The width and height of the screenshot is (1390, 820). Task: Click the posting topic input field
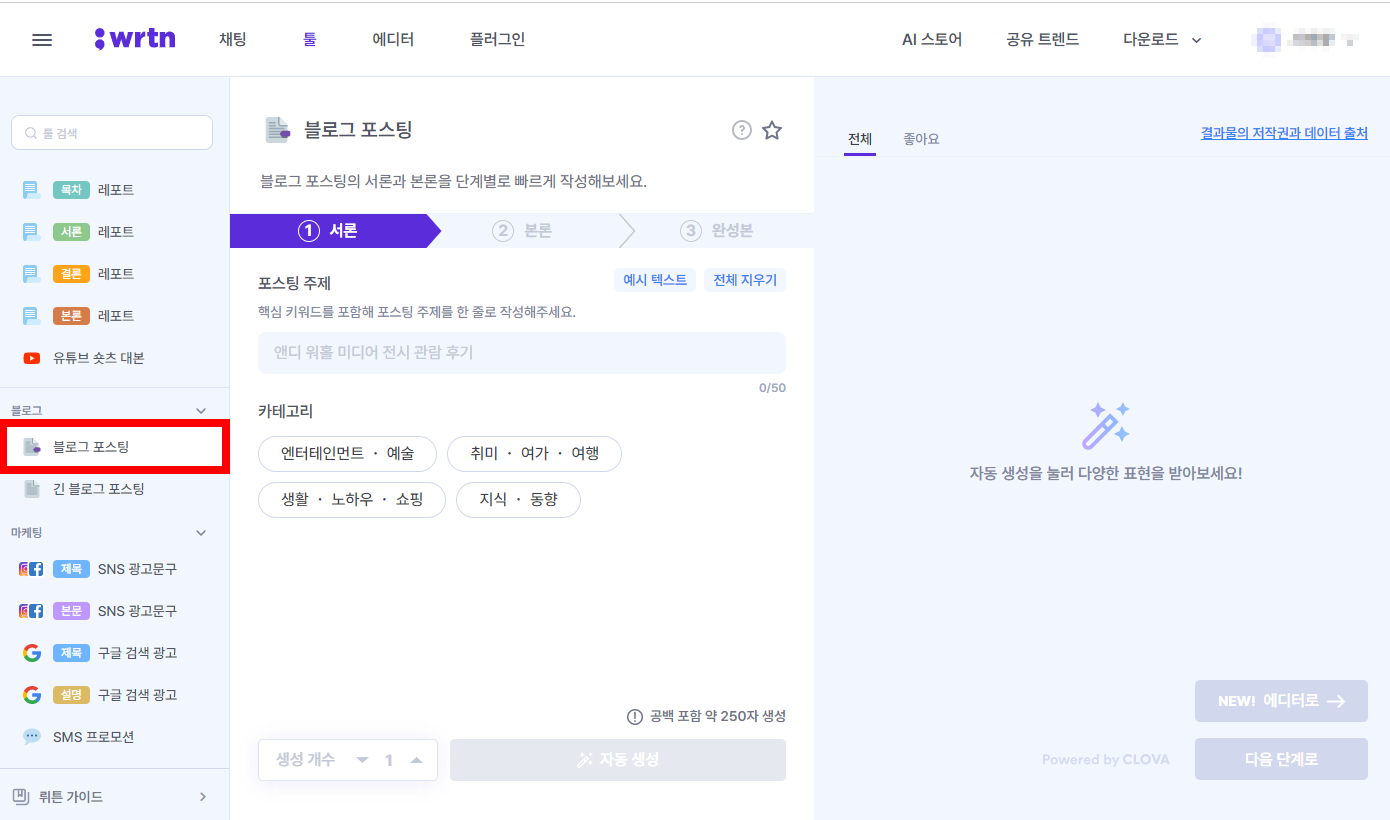[x=521, y=352]
